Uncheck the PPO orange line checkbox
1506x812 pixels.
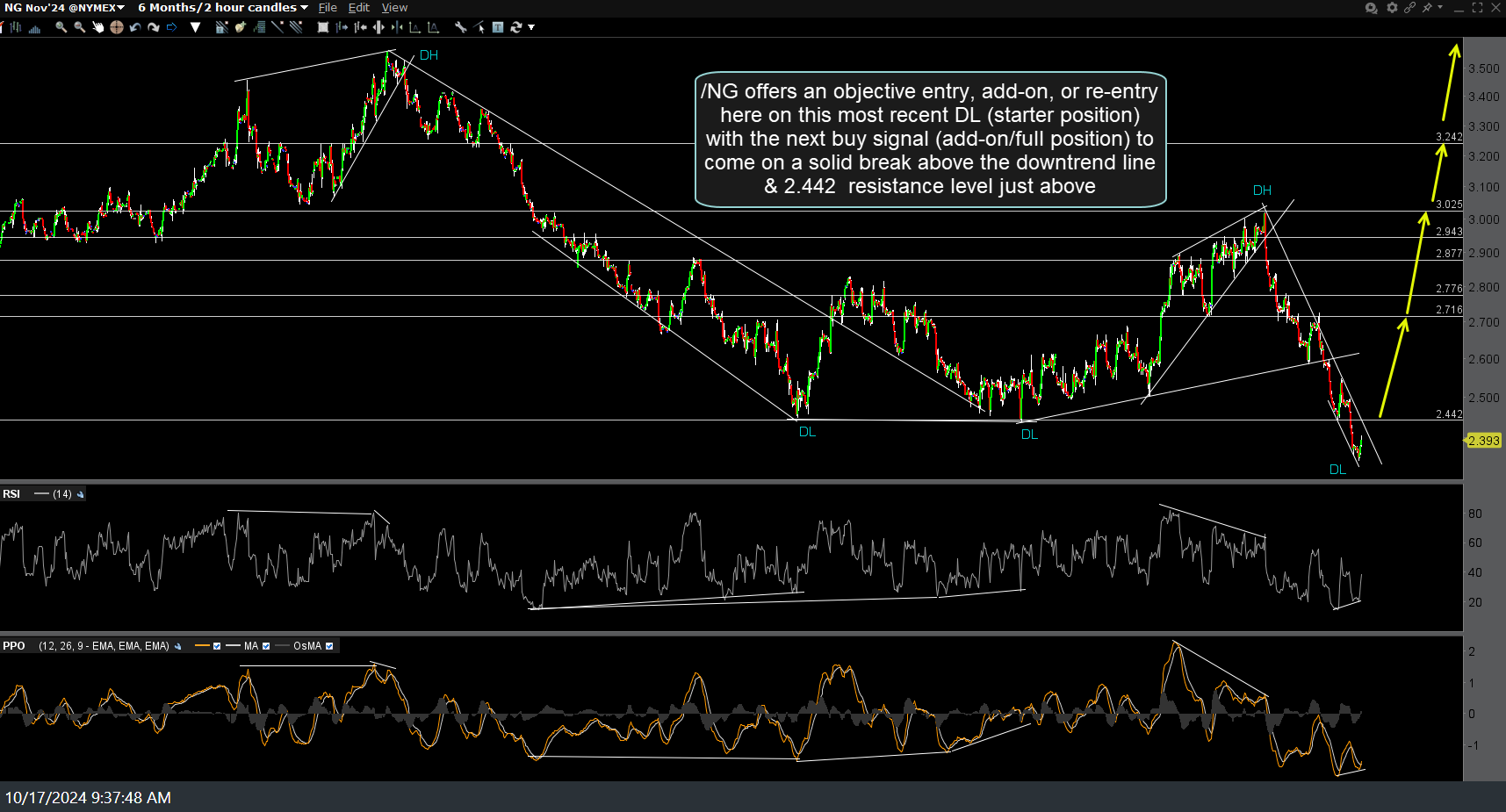coord(217,646)
